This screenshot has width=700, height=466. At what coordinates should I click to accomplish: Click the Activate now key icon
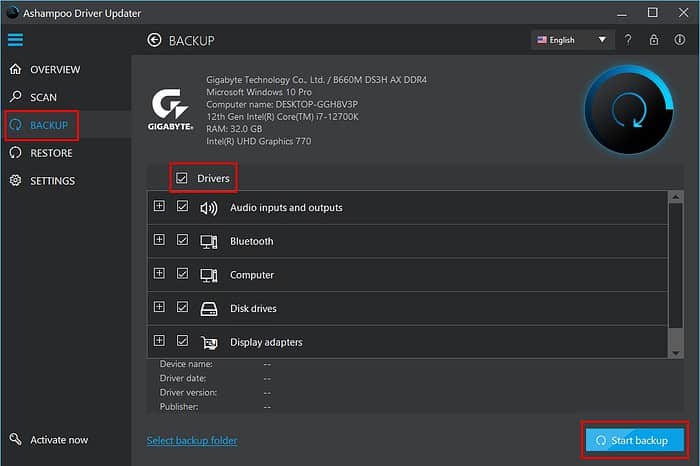point(16,439)
